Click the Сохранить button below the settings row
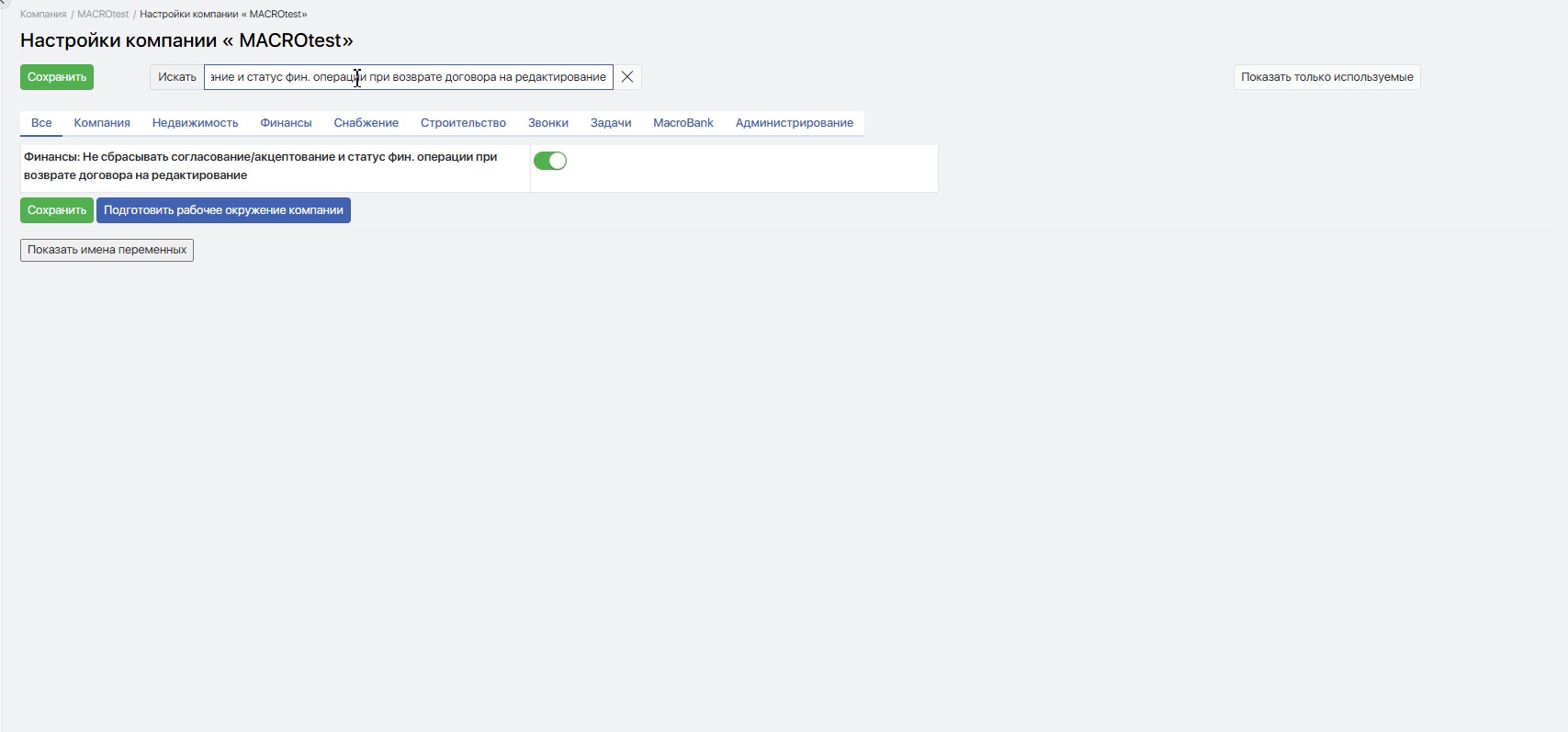Viewport: 1568px width, 732px height. (57, 210)
